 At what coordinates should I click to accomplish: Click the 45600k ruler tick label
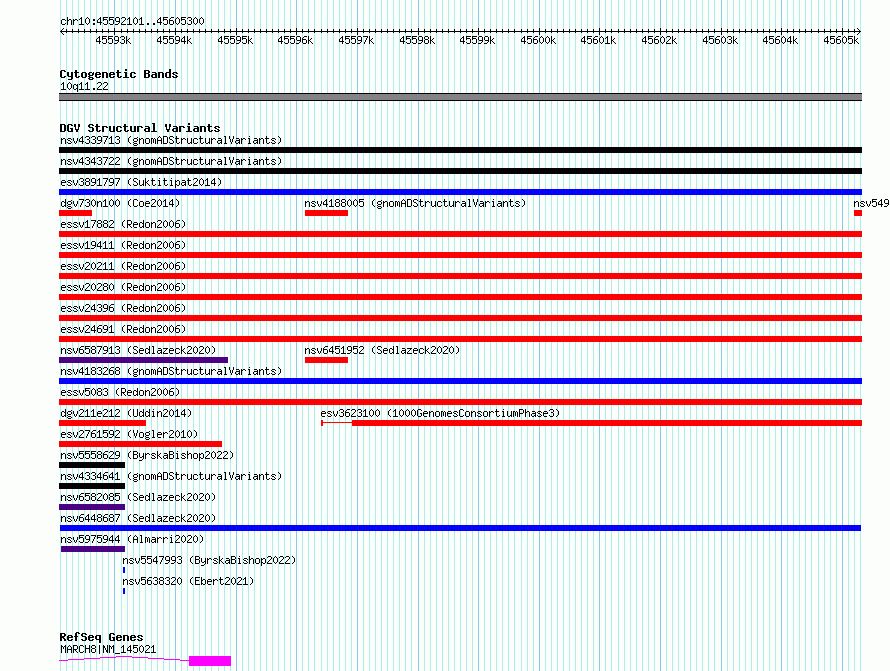538,40
